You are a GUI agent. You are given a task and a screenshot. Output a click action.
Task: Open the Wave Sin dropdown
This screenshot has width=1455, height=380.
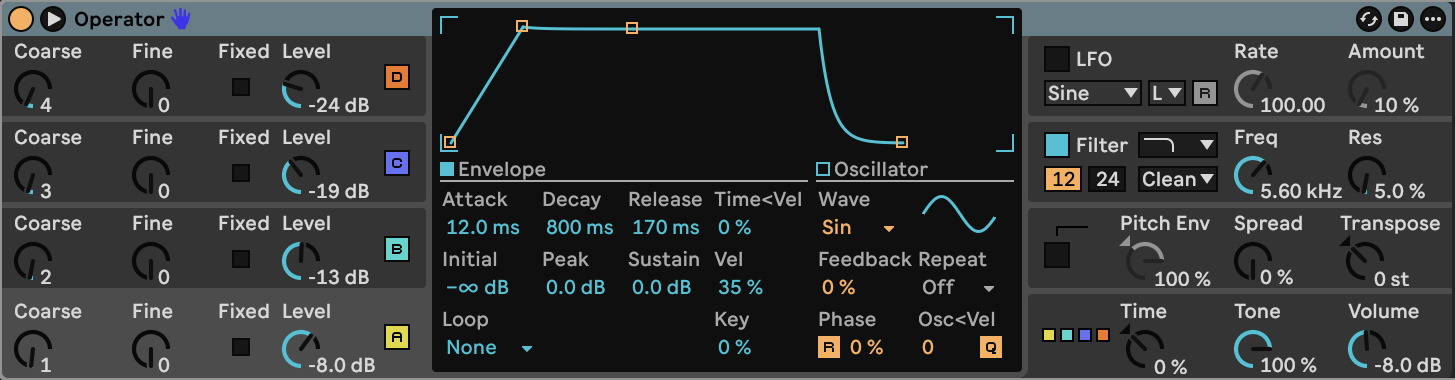pyautogui.click(x=857, y=227)
